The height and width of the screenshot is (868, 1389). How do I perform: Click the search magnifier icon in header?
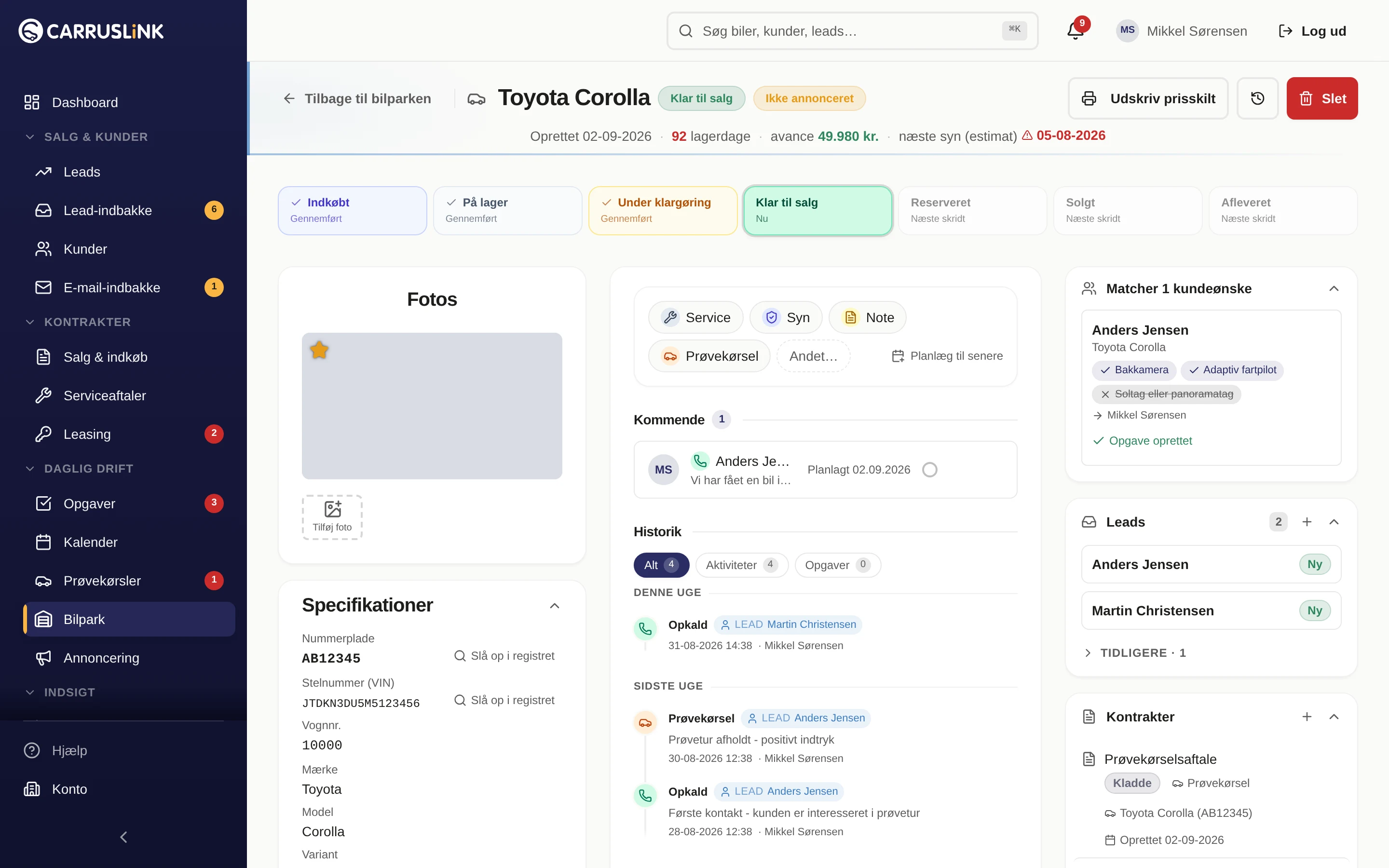tap(686, 31)
